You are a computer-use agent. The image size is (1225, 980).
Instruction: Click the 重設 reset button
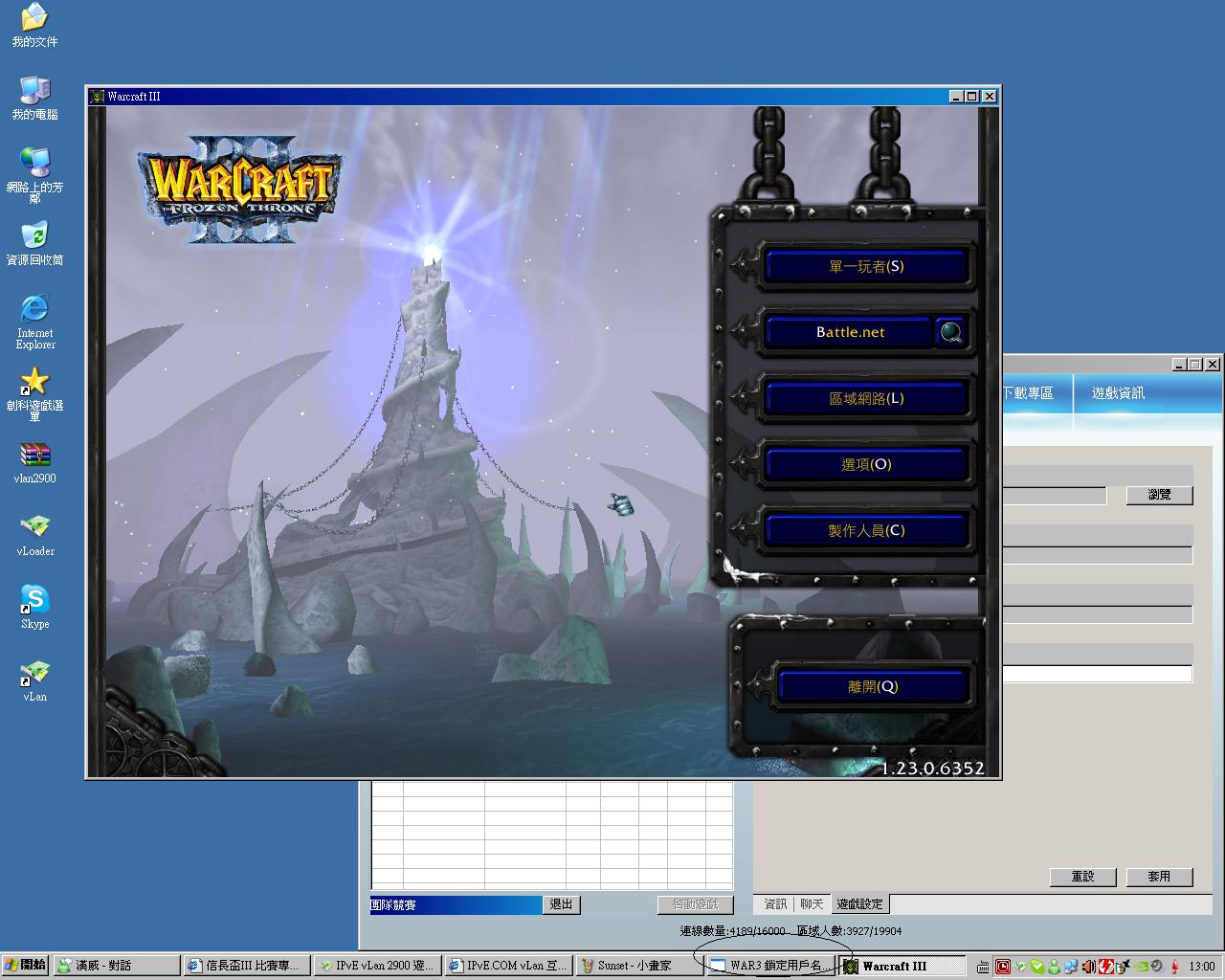tap(1082, 877)
